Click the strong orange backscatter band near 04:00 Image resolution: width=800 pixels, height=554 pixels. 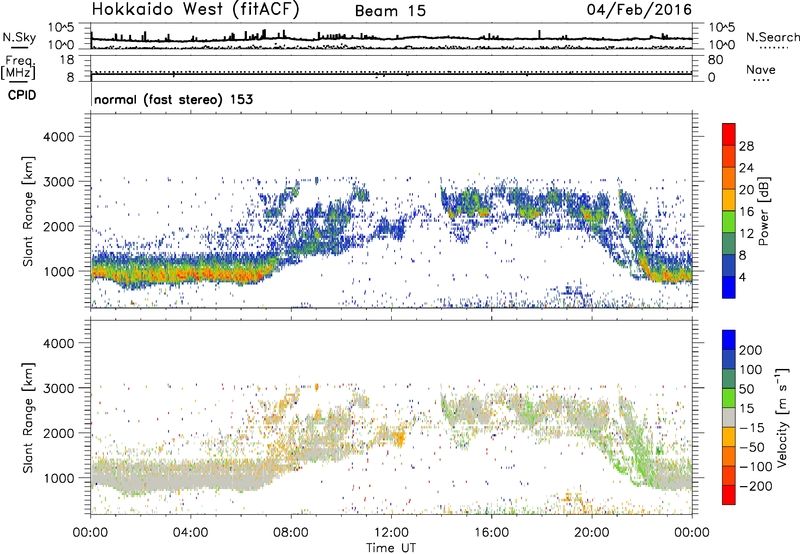click(191, 273)
